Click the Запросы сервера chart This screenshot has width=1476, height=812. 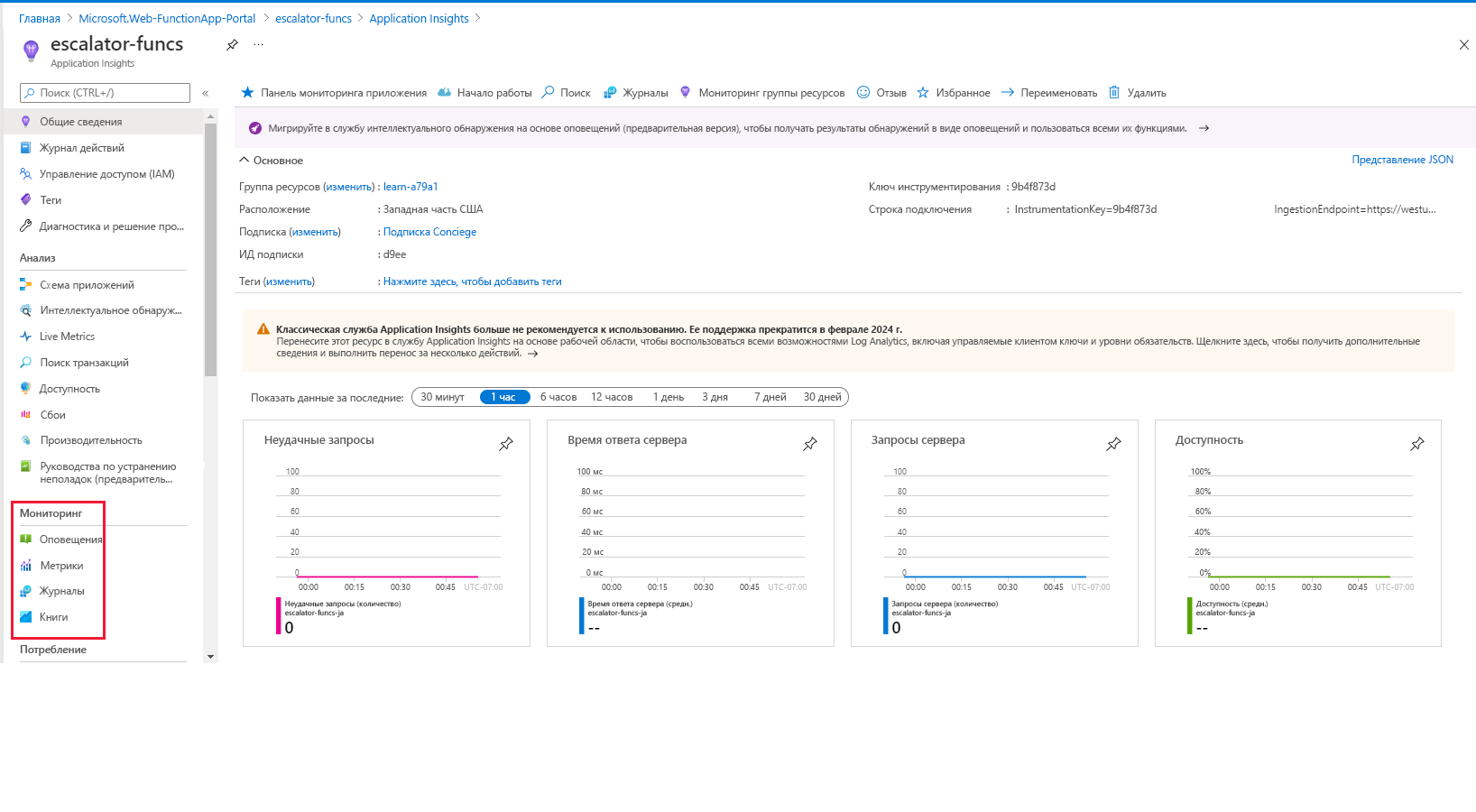[x=994, y=533]
